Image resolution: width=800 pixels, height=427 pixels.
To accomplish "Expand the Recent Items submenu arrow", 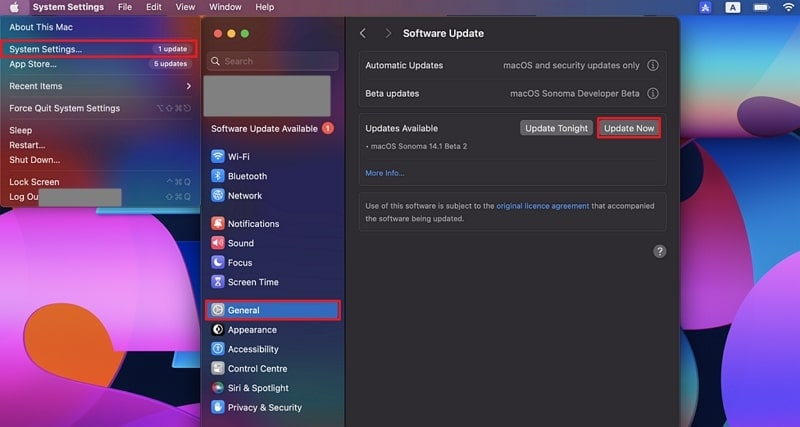I will tap(189, 86).
